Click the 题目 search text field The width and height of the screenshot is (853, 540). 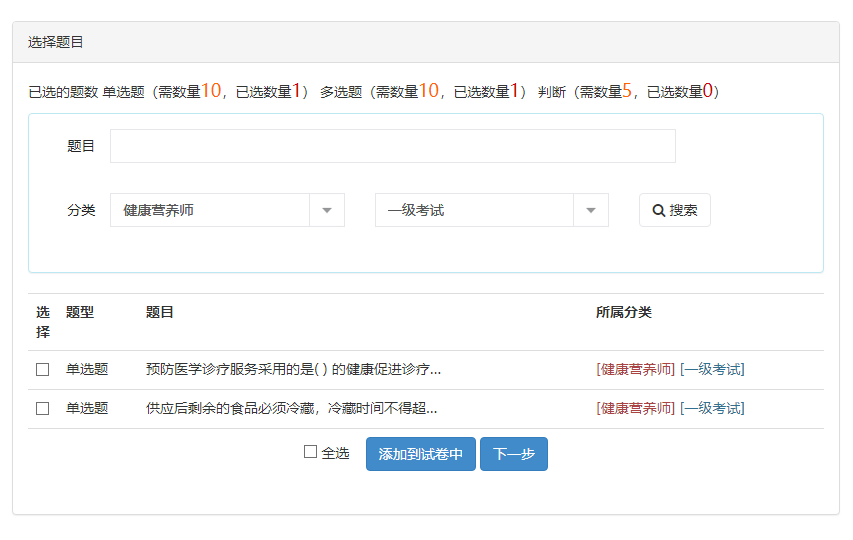[x=393, y=146]
